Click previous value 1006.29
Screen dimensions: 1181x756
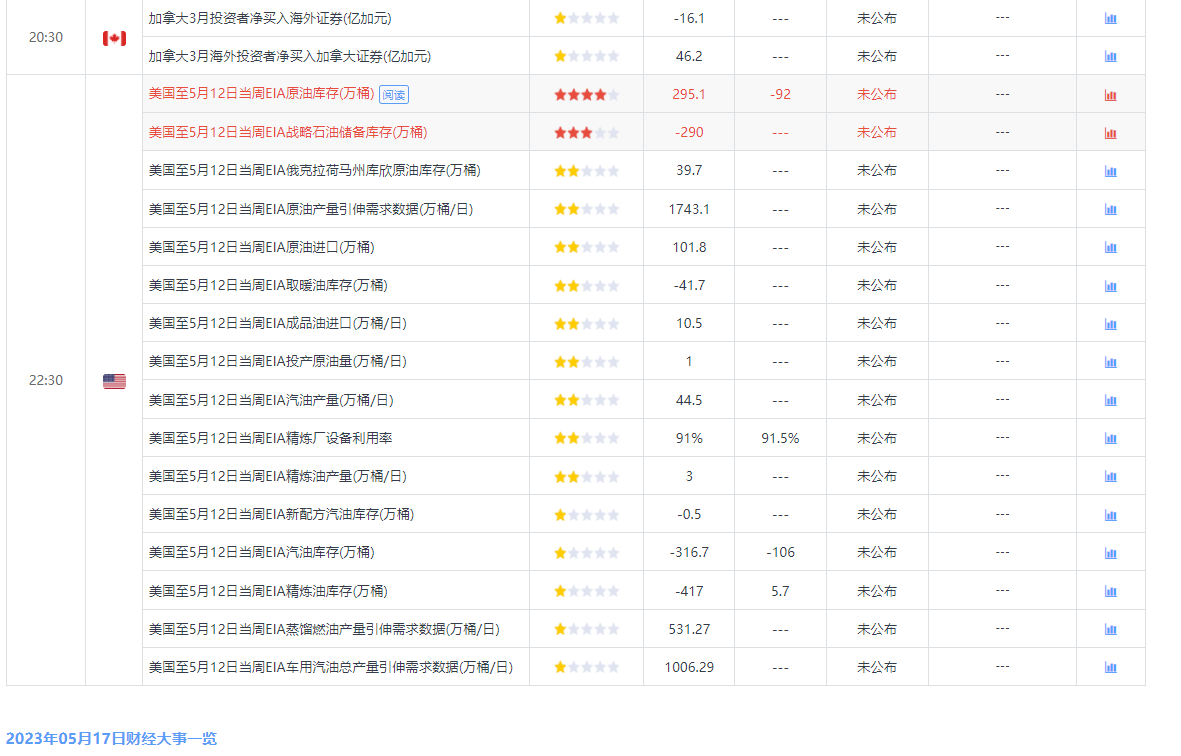pyautogui.click(x=689, y=667)
